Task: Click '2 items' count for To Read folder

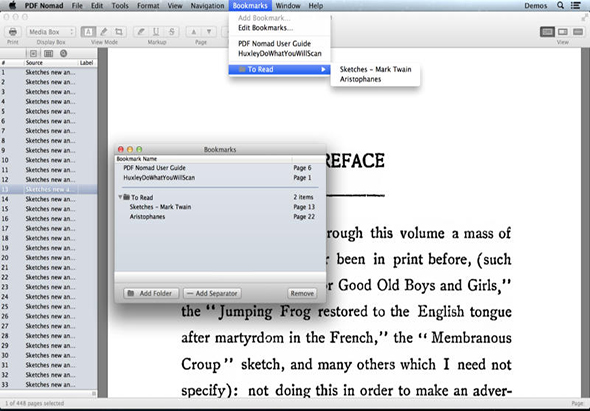Action: click(x=303, y=197)
